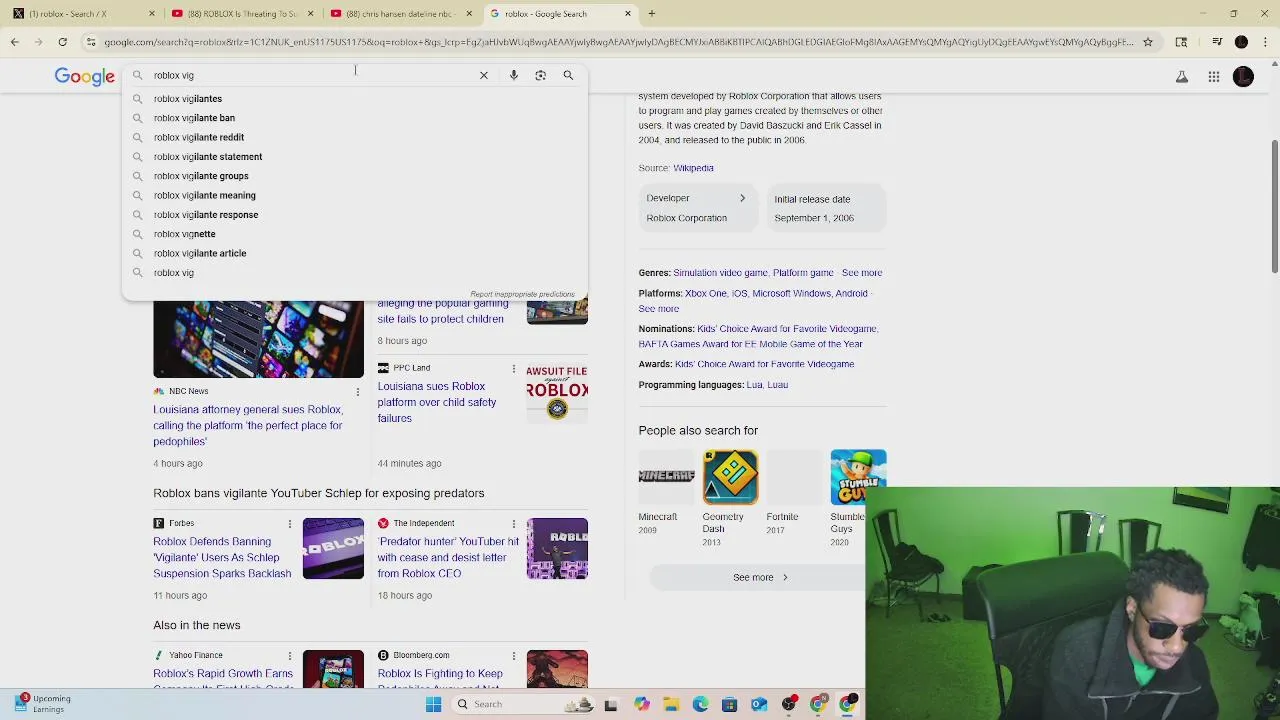Open Chrome three-dot menu

[1264, 42]
